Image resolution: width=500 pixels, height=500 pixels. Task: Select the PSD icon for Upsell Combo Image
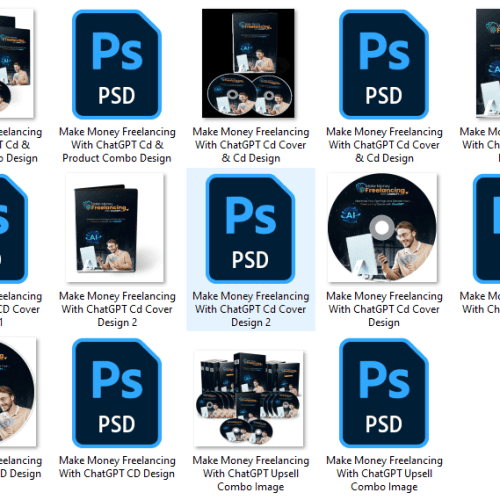pos(384,393)
